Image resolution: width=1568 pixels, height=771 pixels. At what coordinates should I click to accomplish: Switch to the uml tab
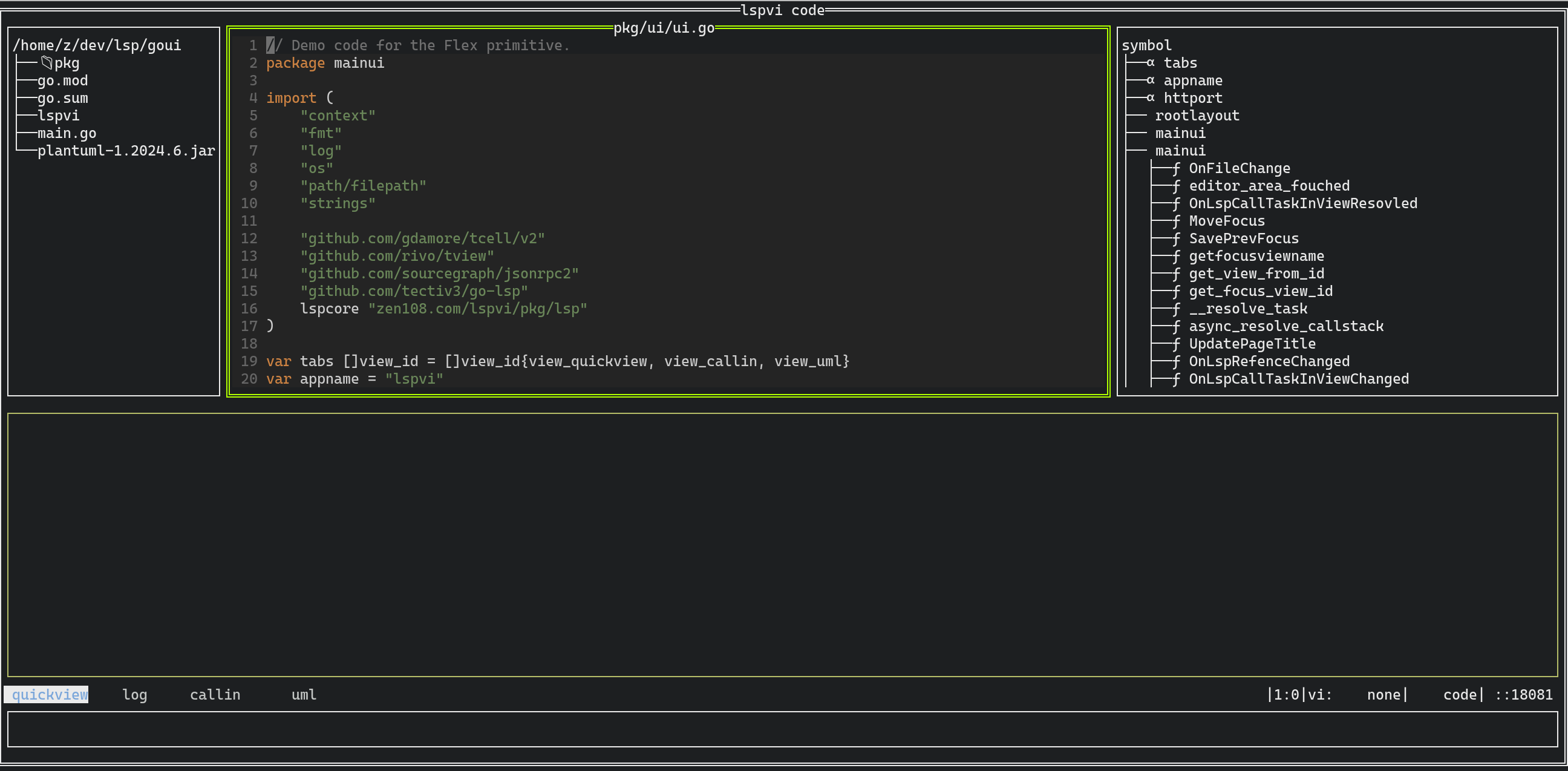pyautogui.click(x=304, y=694)
